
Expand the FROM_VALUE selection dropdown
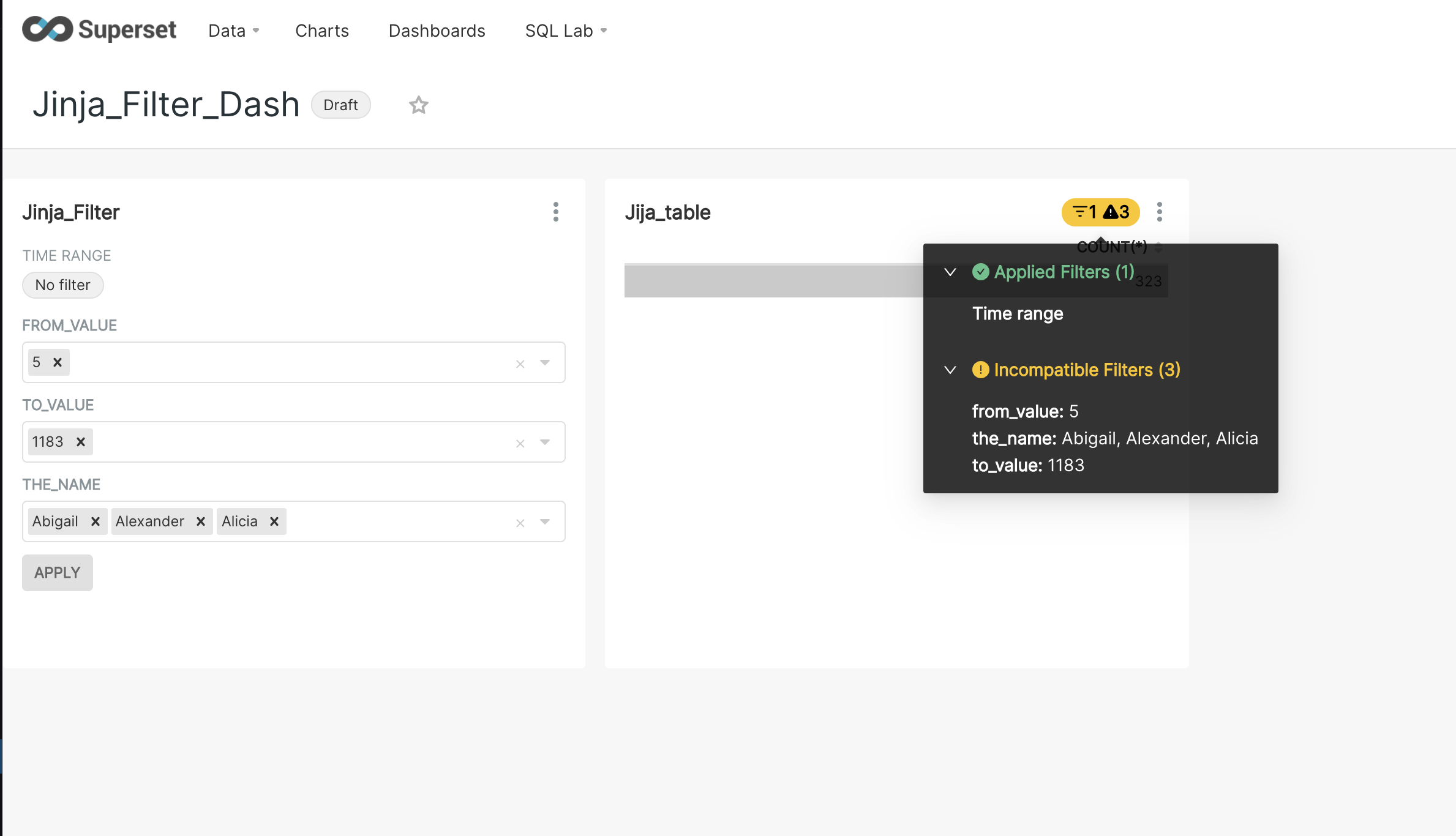pyautogui.click(x=544, y=362)
